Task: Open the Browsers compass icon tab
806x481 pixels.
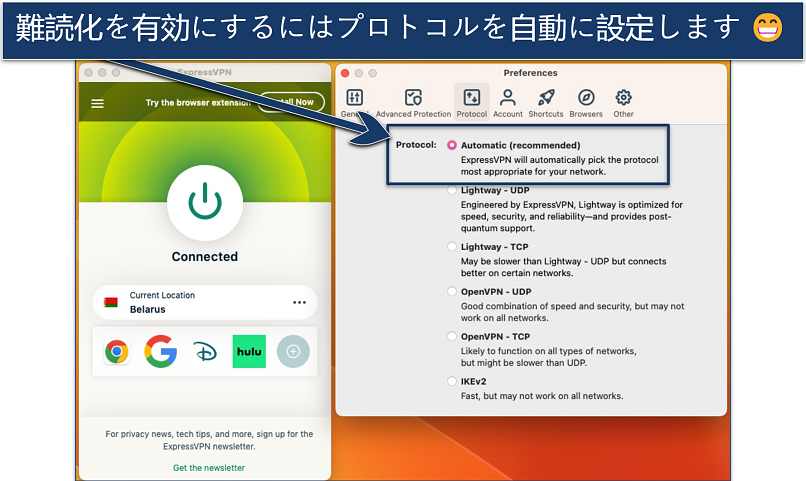Action: point(586,102)
